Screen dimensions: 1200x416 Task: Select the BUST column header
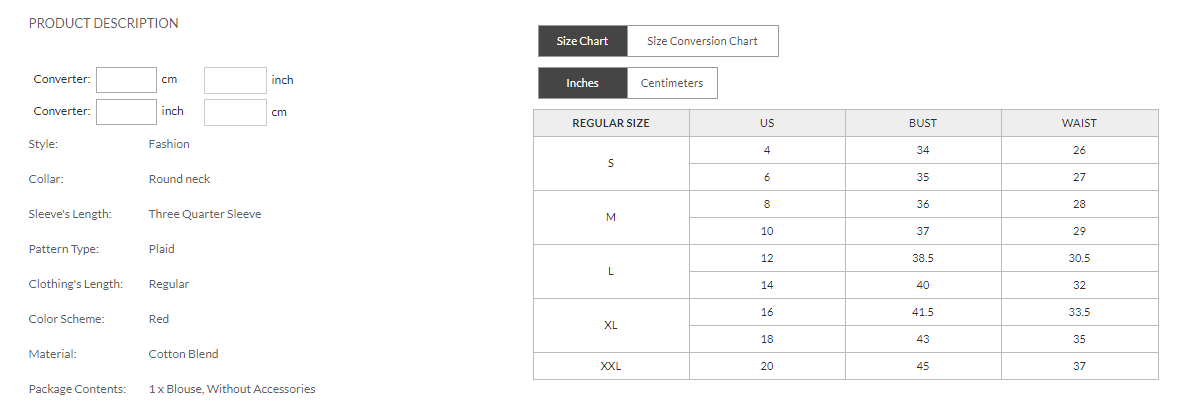click(x=922, y=123)
